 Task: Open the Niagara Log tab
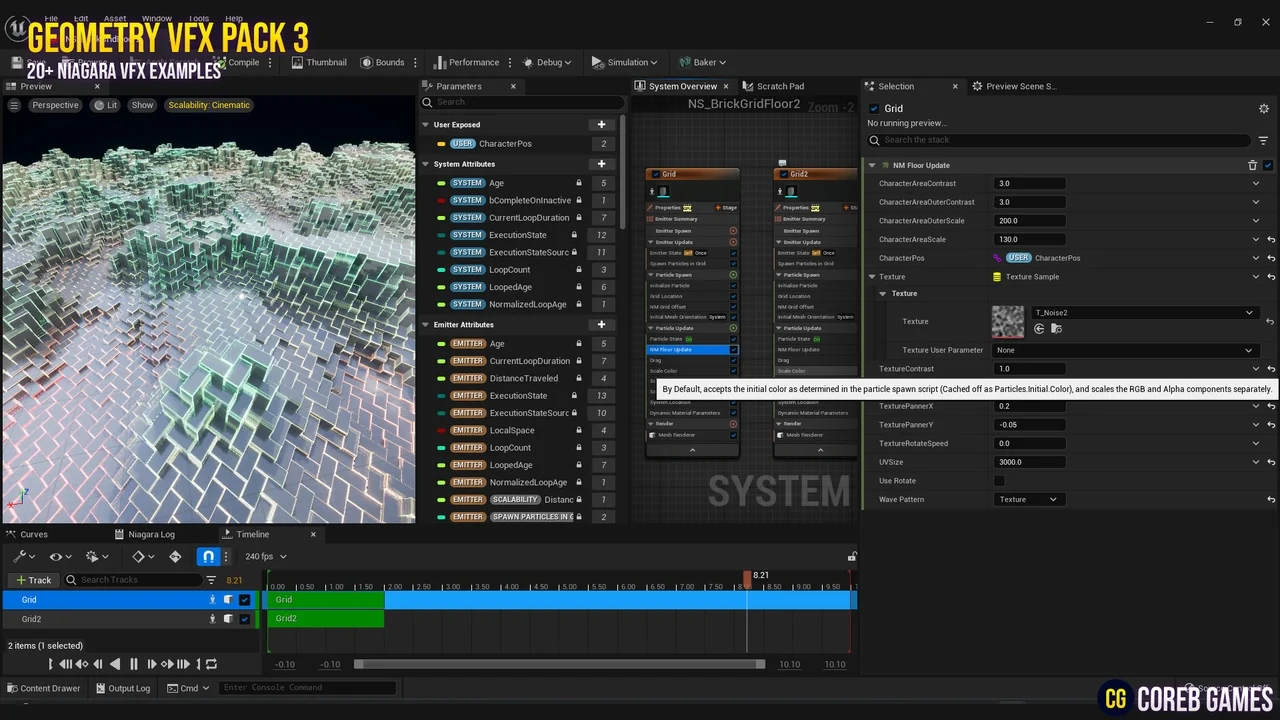click(x=150, y=534)
